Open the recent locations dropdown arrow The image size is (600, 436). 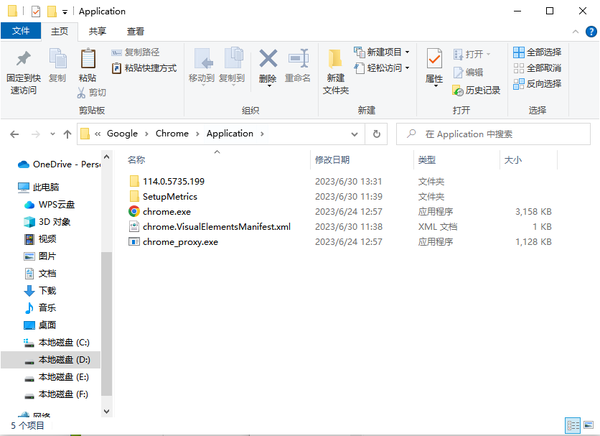[53, 134]
